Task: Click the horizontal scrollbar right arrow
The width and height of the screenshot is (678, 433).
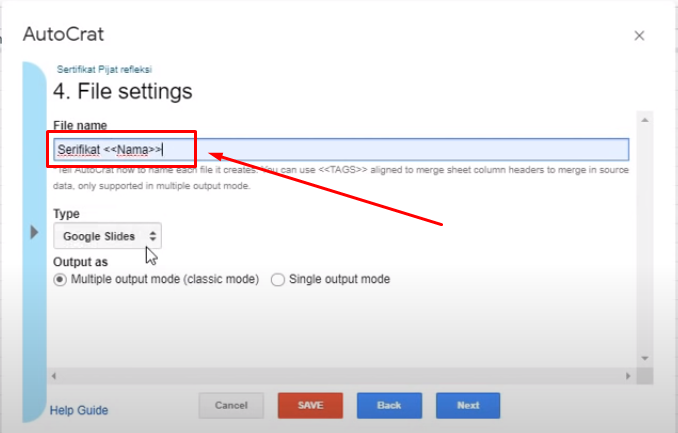Action: click(x=628, y=376)
